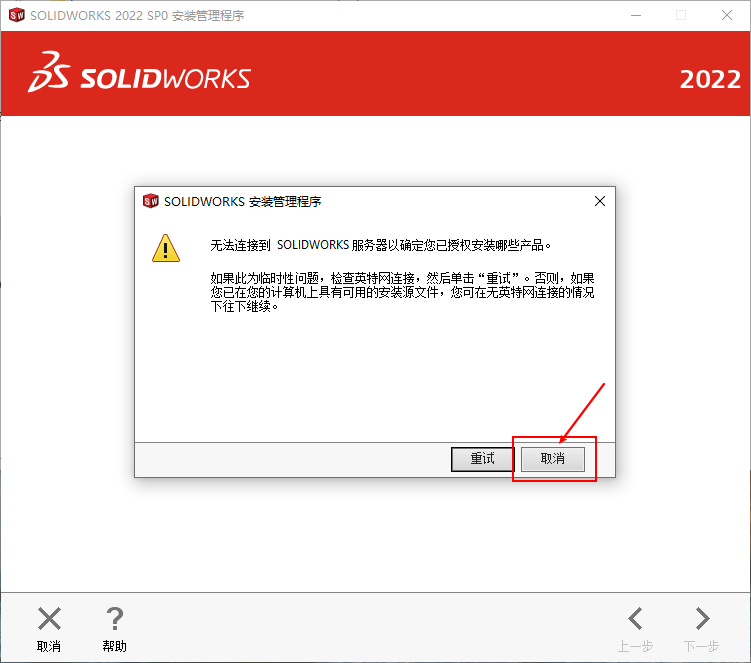This screenshot has width=751, height=663.
Task: Click the first warning line 无法连接到 SOLIDWORKS 服务器
Action: pos(381,245)
